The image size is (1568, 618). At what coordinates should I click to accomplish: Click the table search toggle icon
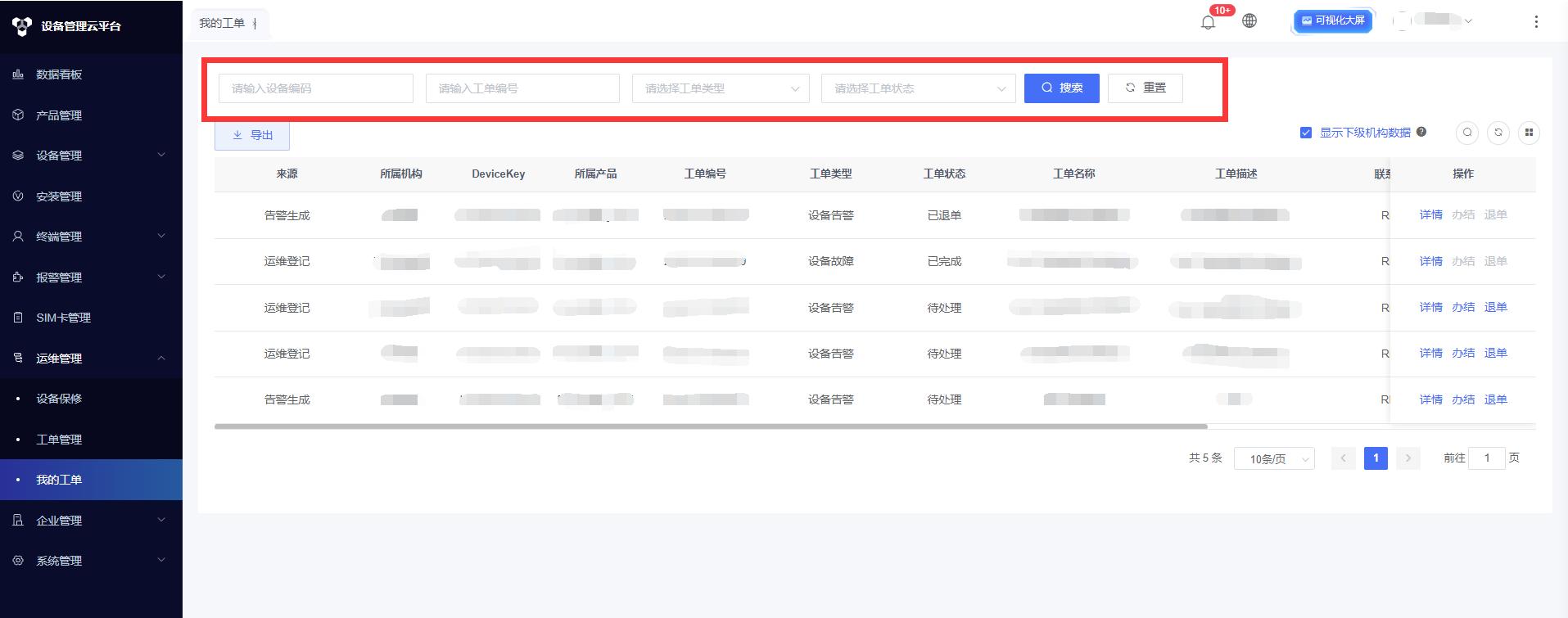click(x=1467, y=133)
